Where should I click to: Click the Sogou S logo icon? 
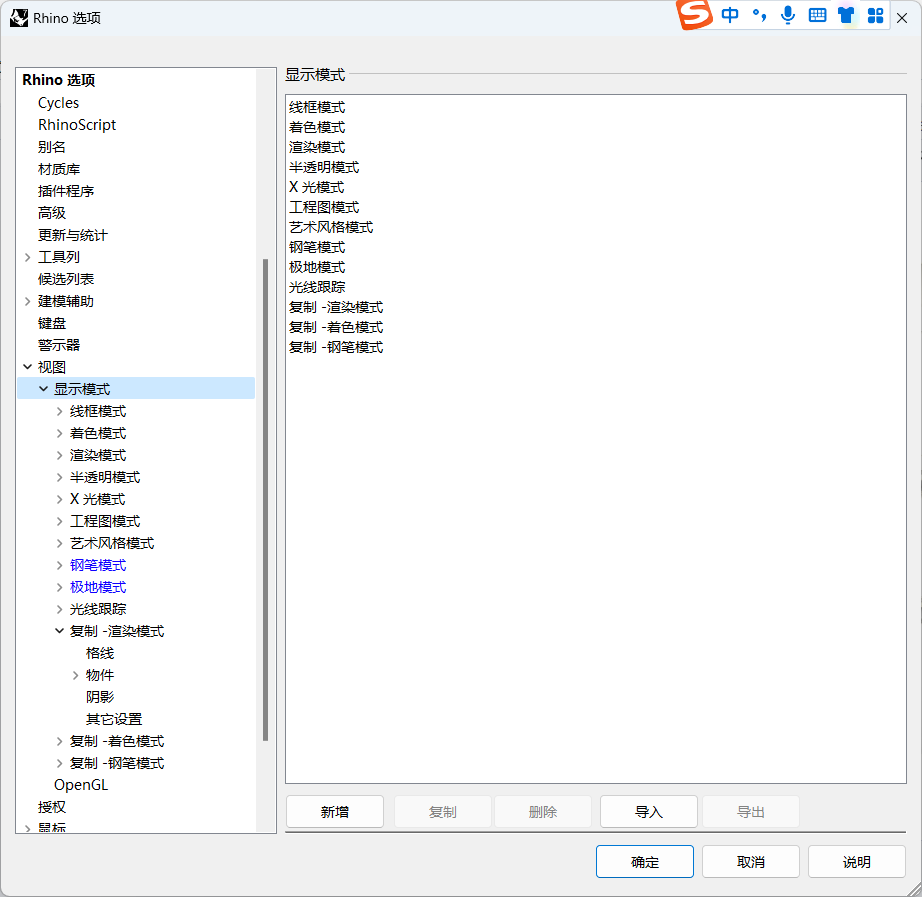(694, 14)
